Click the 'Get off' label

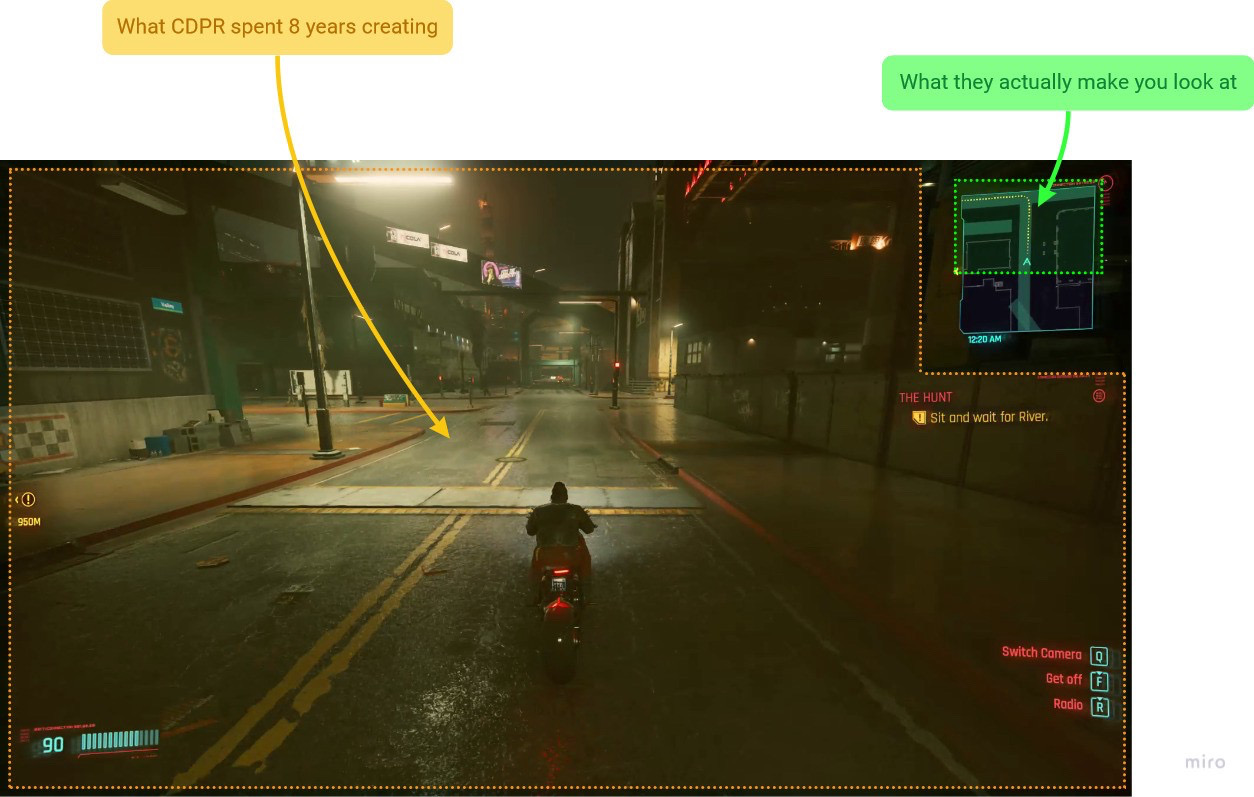pyautogui.click(x=1063, y=679)
